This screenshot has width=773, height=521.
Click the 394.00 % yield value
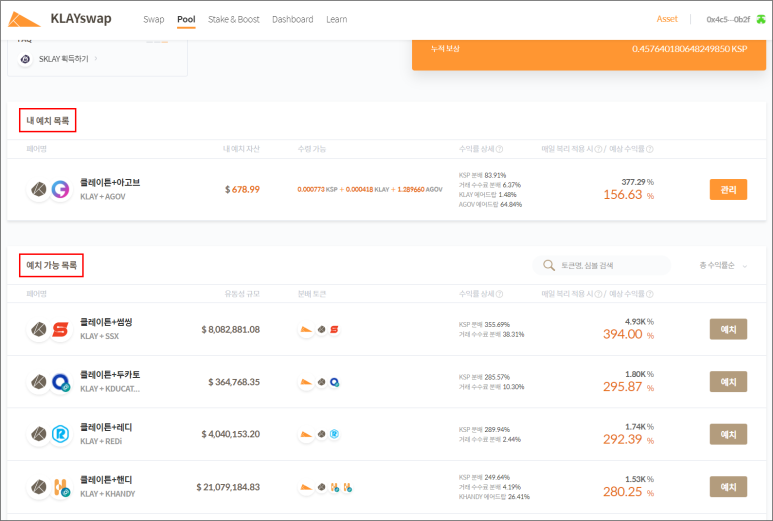tap(629, 334)
